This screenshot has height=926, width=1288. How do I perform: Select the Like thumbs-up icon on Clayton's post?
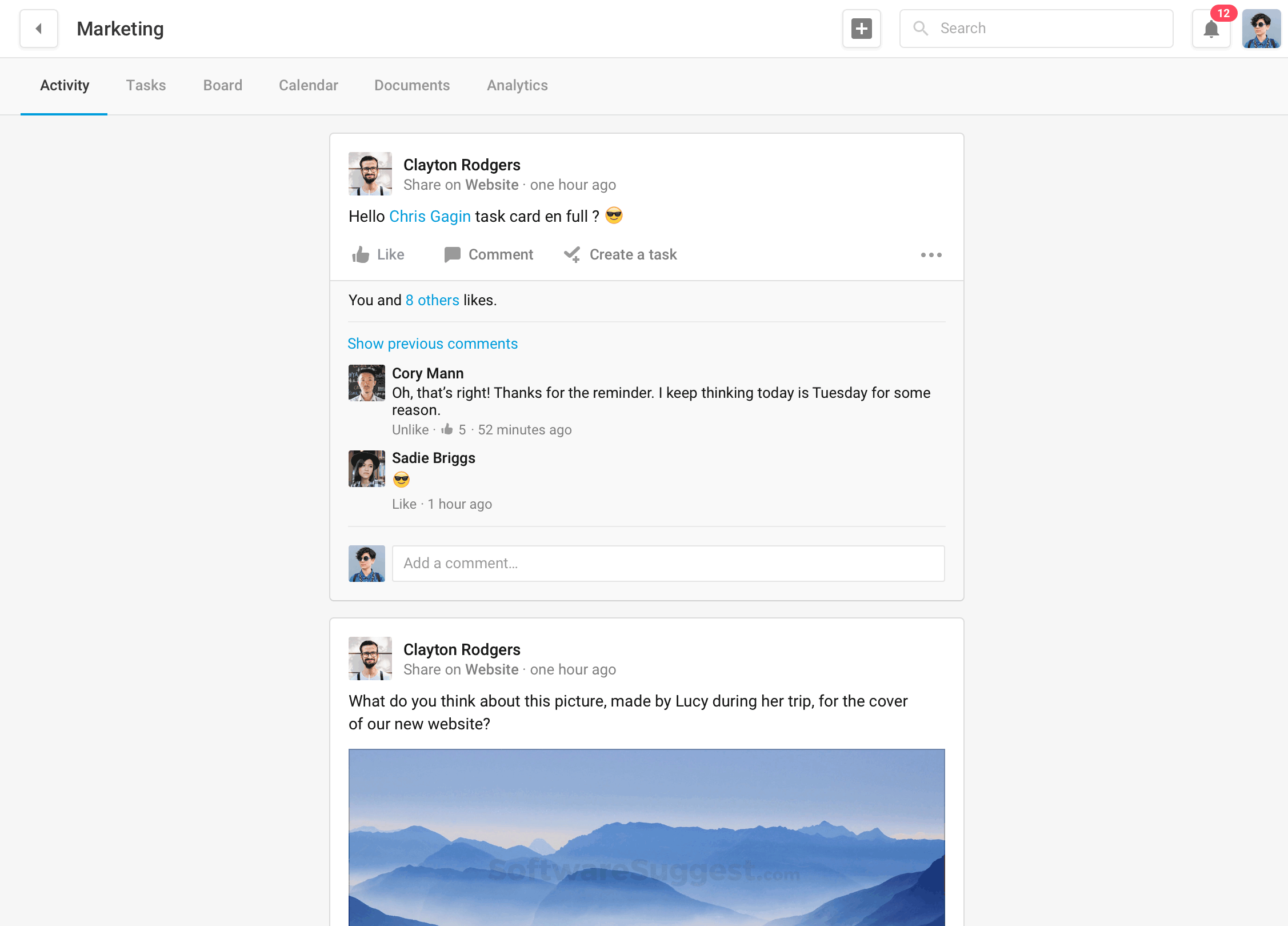pos(361,254)
